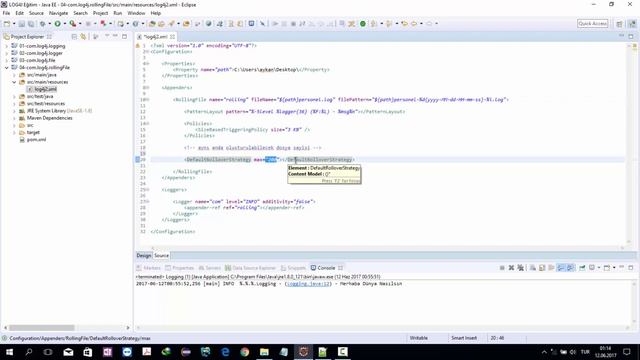Image resolution: width=640 pixels, height=360 pixels.
Task: Open Project Explorer View Menu triangle
Action: click(x=107, y=36)
